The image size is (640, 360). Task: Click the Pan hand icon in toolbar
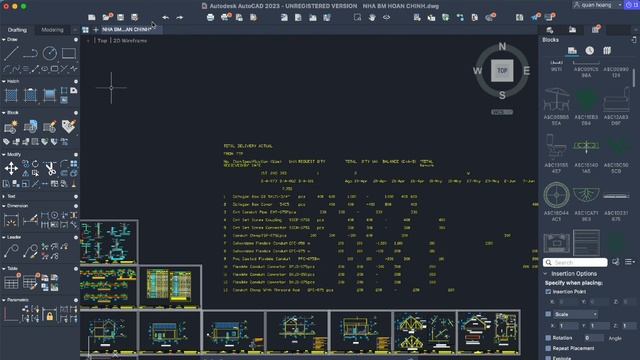click(372, 18)
